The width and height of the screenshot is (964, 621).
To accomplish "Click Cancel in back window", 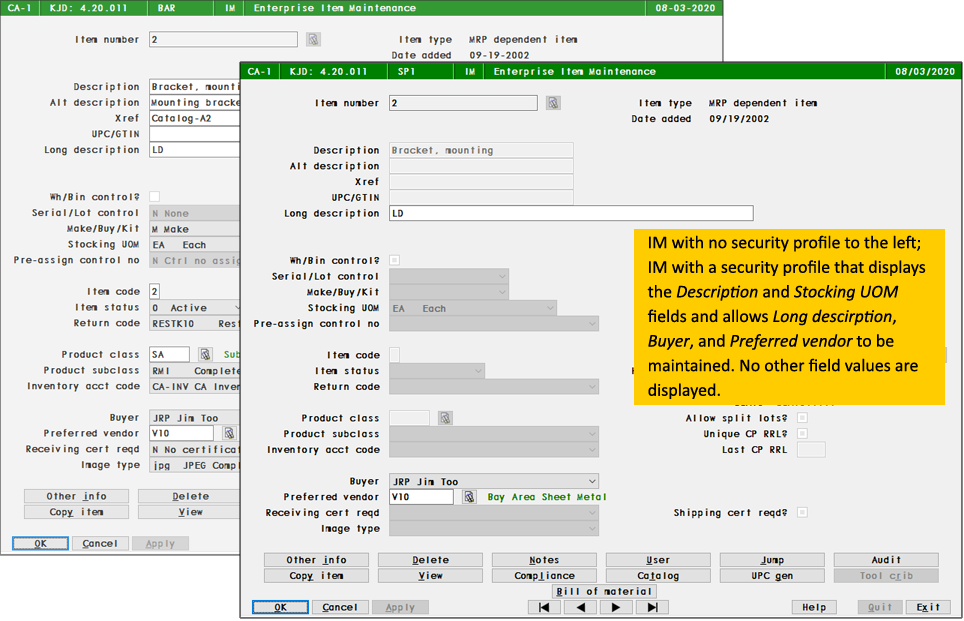I will pyautogui.click(x=100, y=544).
